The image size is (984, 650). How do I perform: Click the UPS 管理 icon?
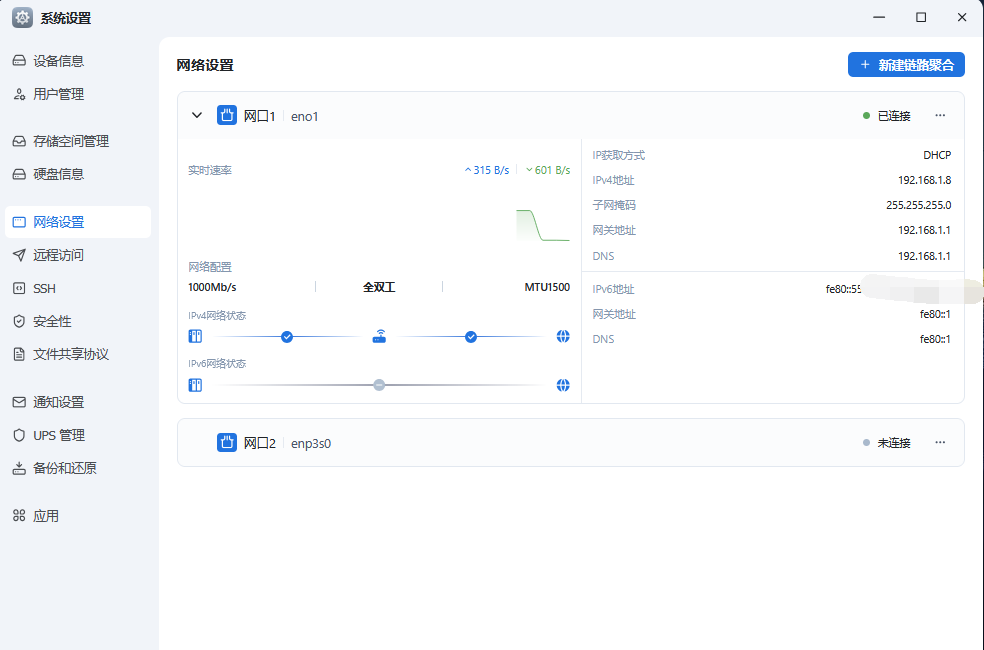19,435
